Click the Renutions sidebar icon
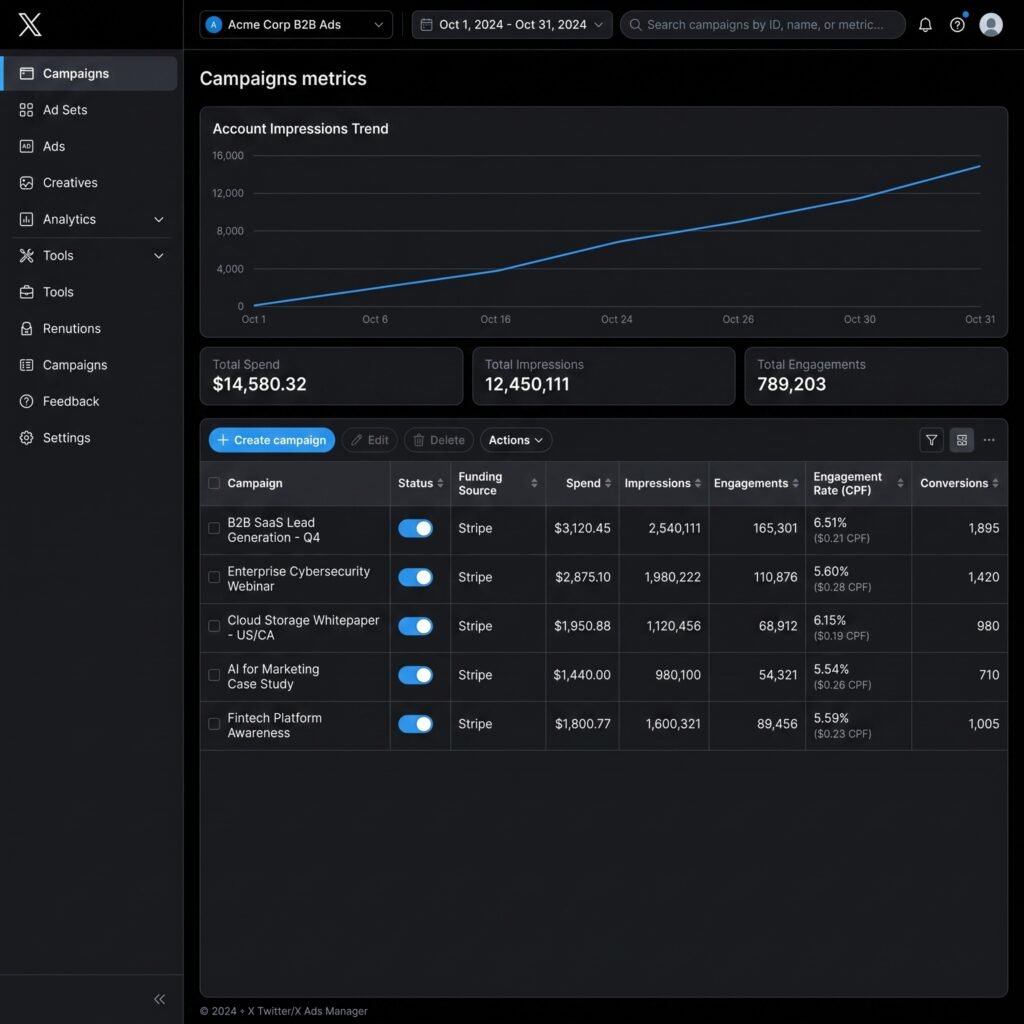This screenshot has width=1024, height=1024. [x=26, y=328]
